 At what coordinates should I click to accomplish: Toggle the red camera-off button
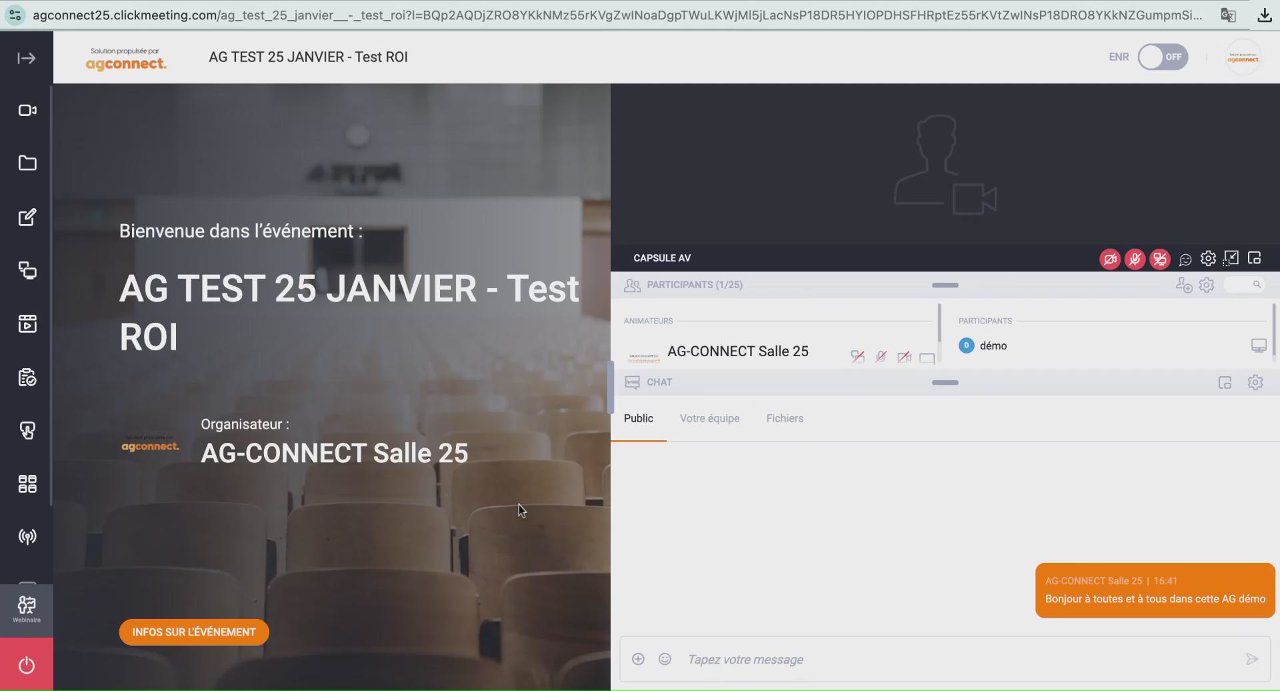1110,259
